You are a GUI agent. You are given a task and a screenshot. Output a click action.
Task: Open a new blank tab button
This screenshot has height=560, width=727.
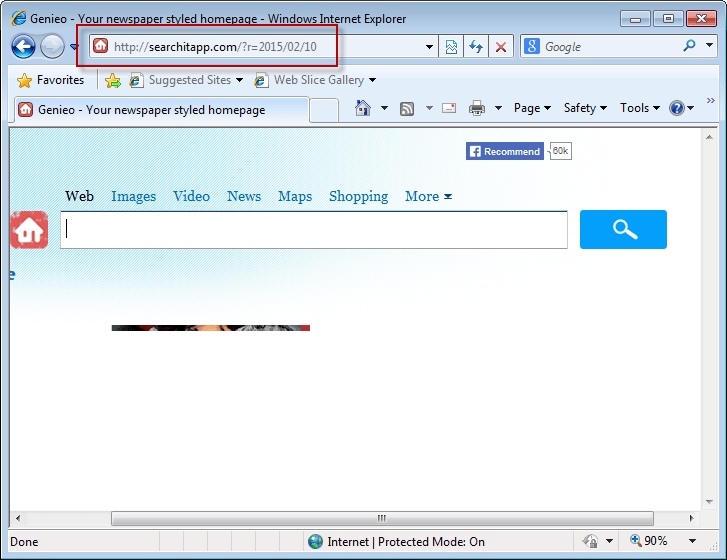click(324, 110)
